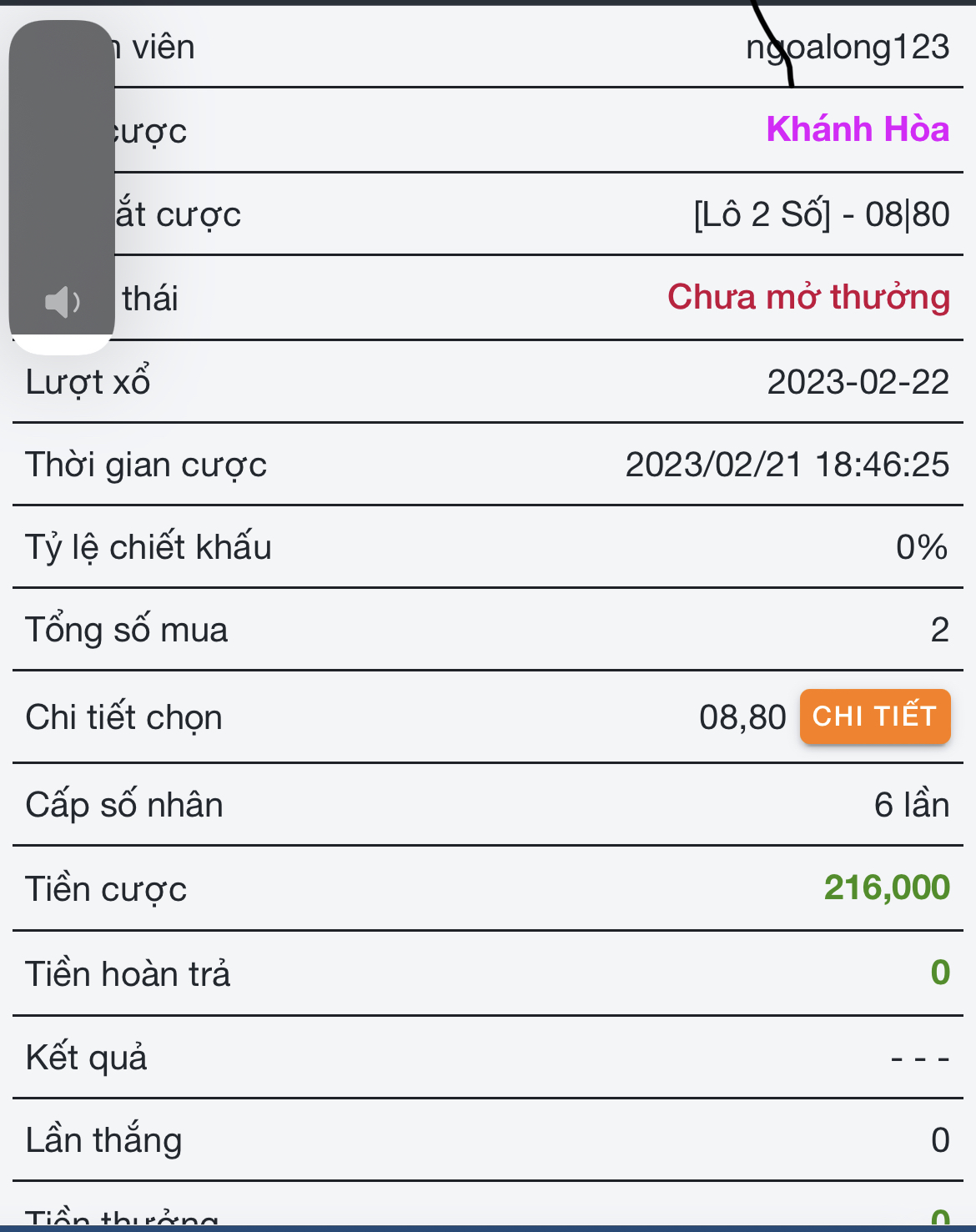Tap the bet time 2023/02/21 18:46:25

pos(787,465)
